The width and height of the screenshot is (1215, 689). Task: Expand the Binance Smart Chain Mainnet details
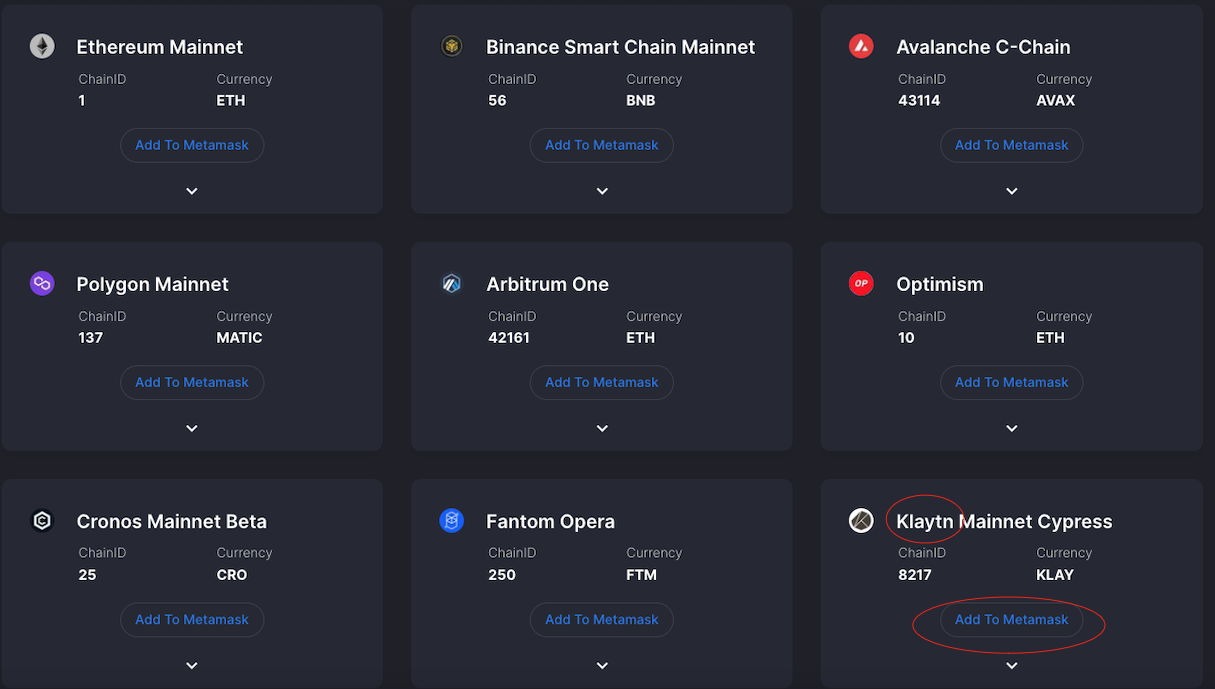(x=602, y=191)
